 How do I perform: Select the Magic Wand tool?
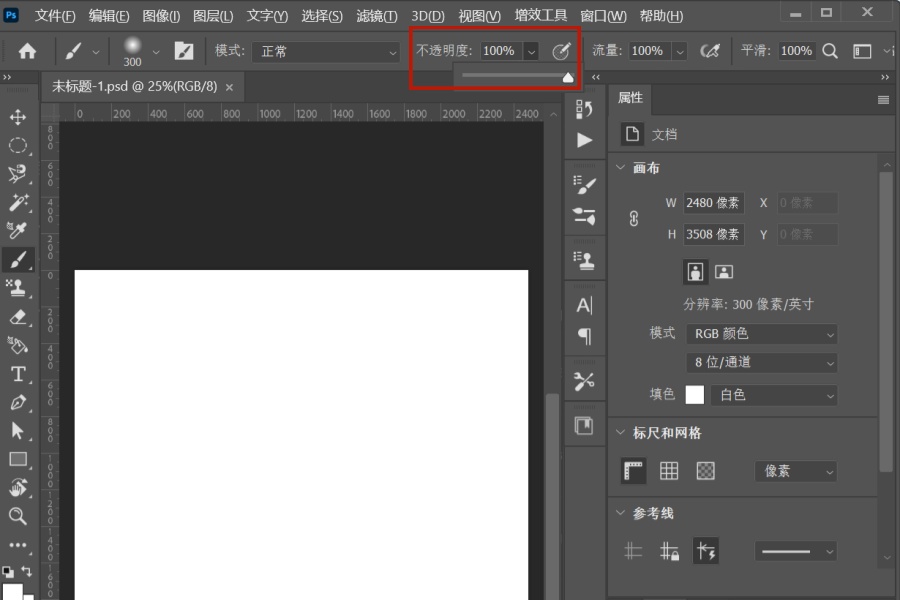tap(18, 202)
